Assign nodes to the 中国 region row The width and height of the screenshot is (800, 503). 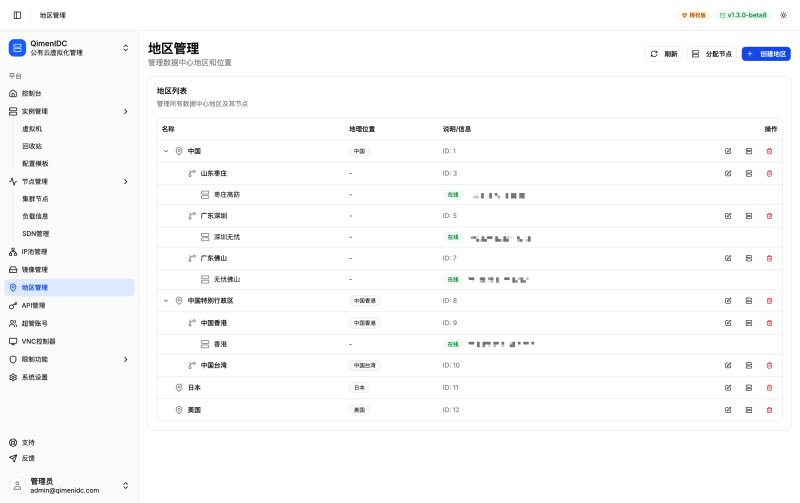(x=749, y=151)
